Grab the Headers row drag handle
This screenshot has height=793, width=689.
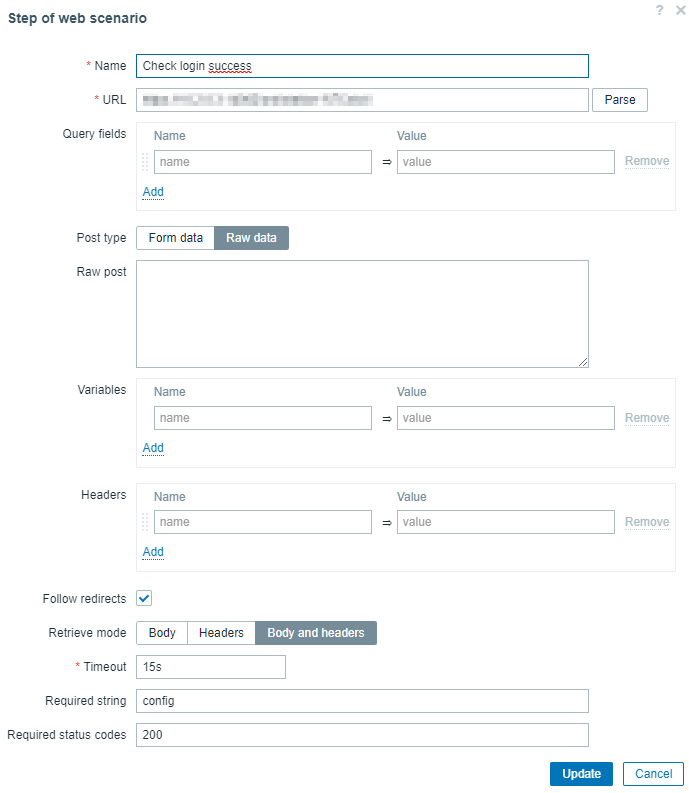pyautogui.click(x=145, y=522)
